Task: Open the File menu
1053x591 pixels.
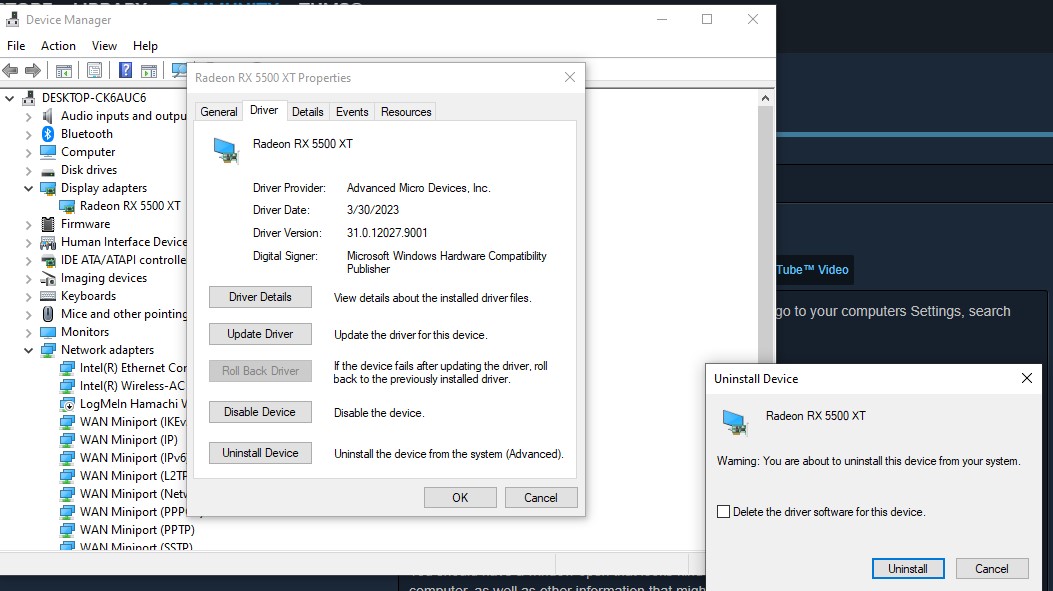Action: pos(16,46)
